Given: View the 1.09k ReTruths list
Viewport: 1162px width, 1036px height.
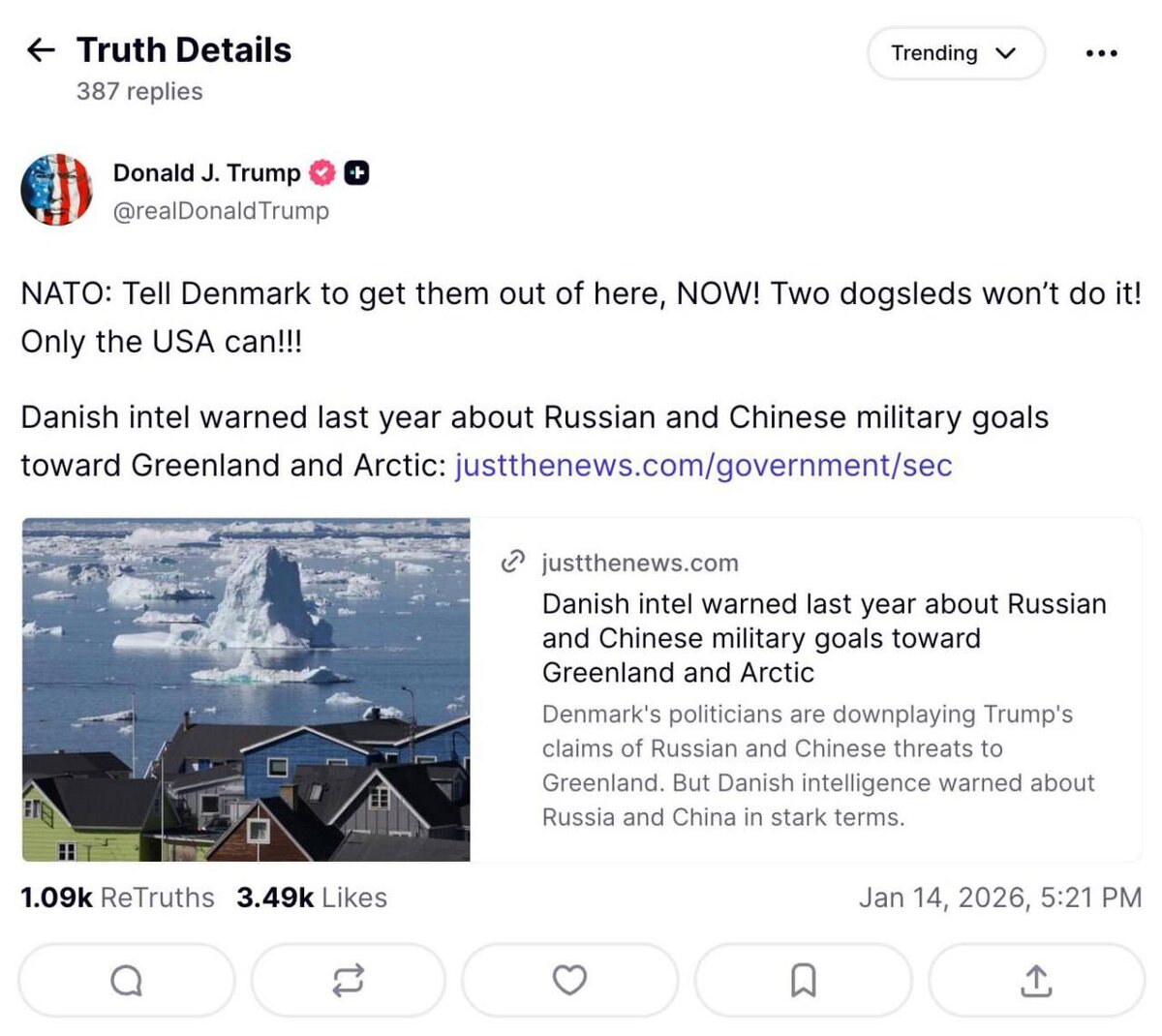Looking at the screenshot, I should pos(117,898).
